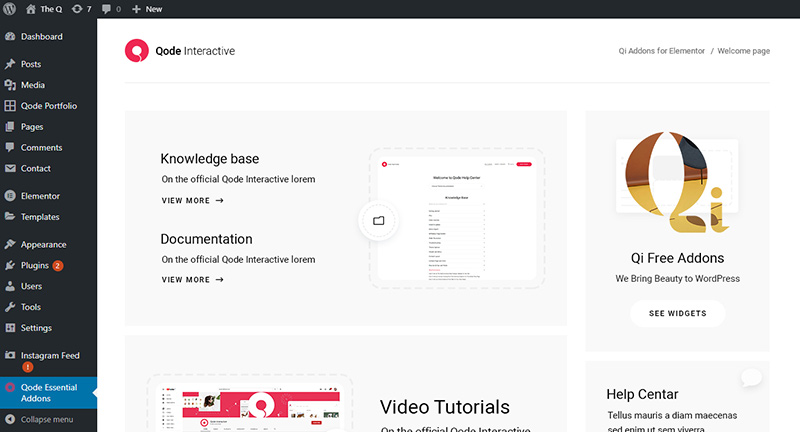Screen dimensions: 800x432
Task: Open The Q site home link
Action: click(44, 9)
